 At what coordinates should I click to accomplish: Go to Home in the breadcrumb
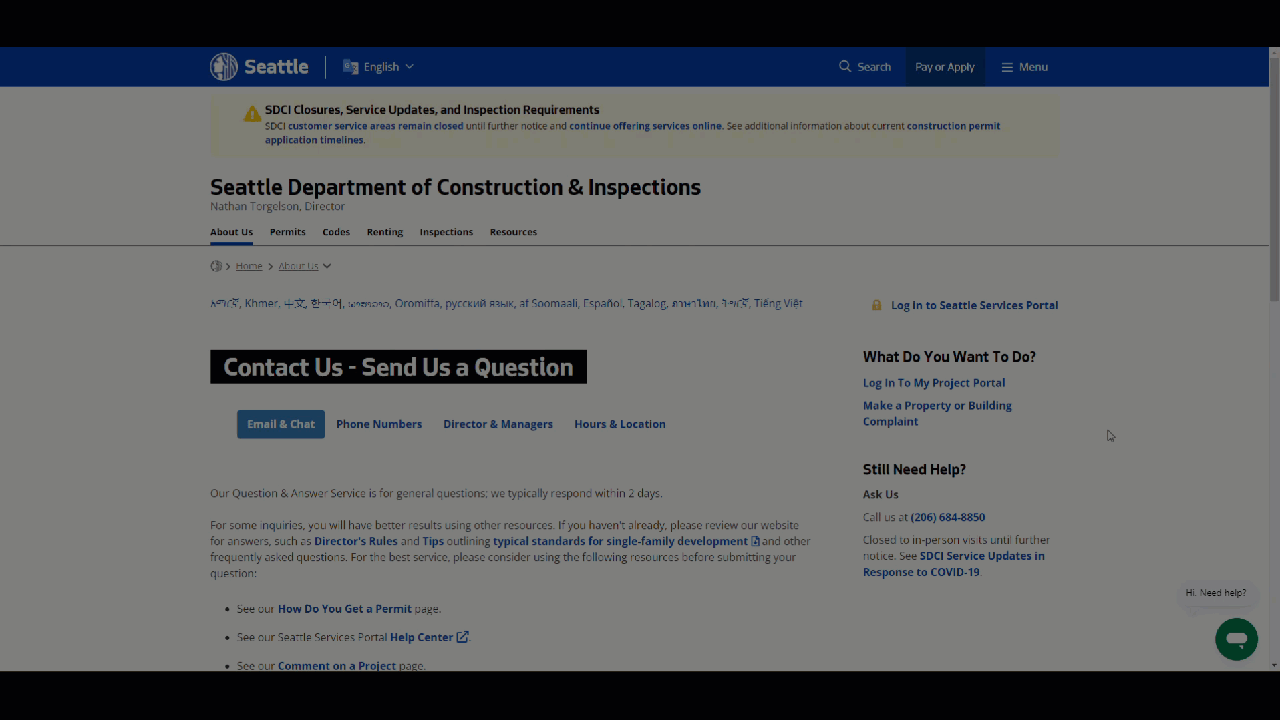click(x=249, y=266)
